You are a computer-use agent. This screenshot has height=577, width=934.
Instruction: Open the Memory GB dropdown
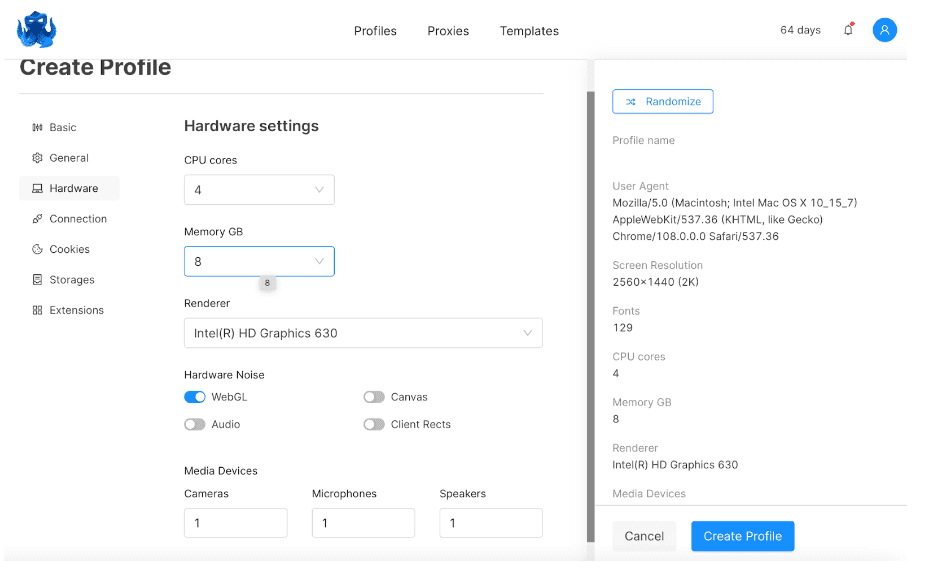click(x=259, y=261)
